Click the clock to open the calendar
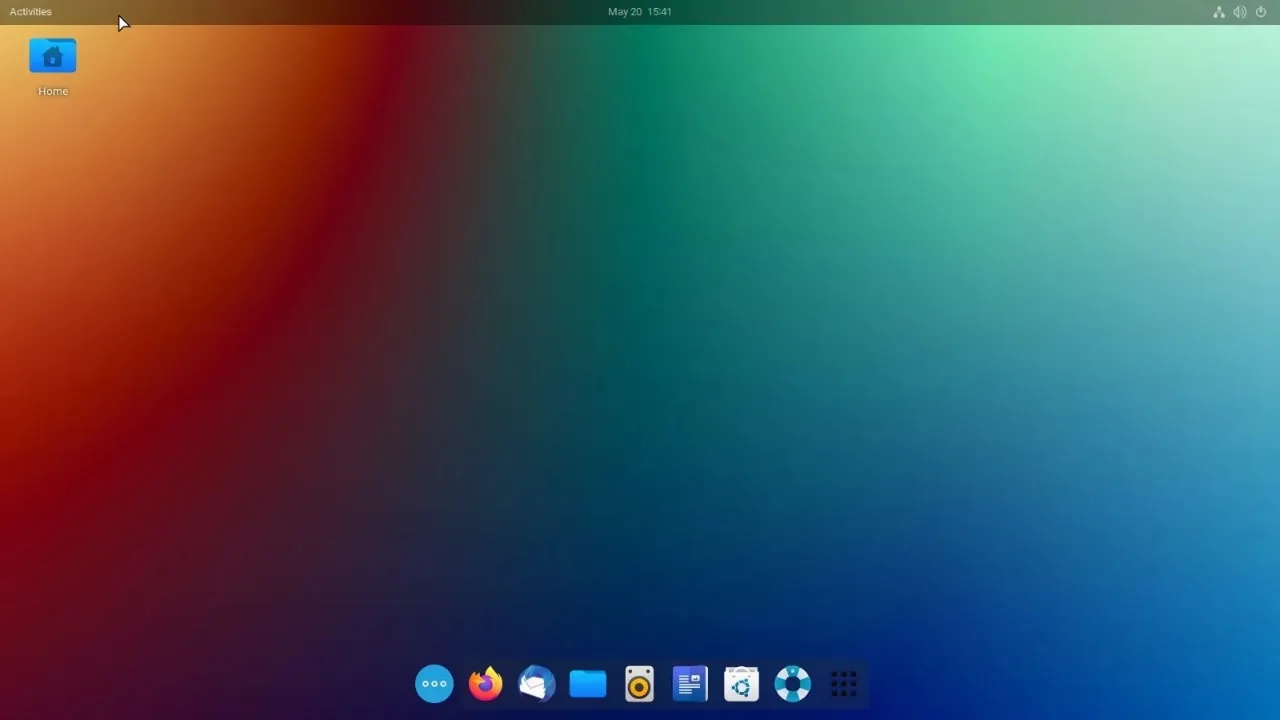 640,11
